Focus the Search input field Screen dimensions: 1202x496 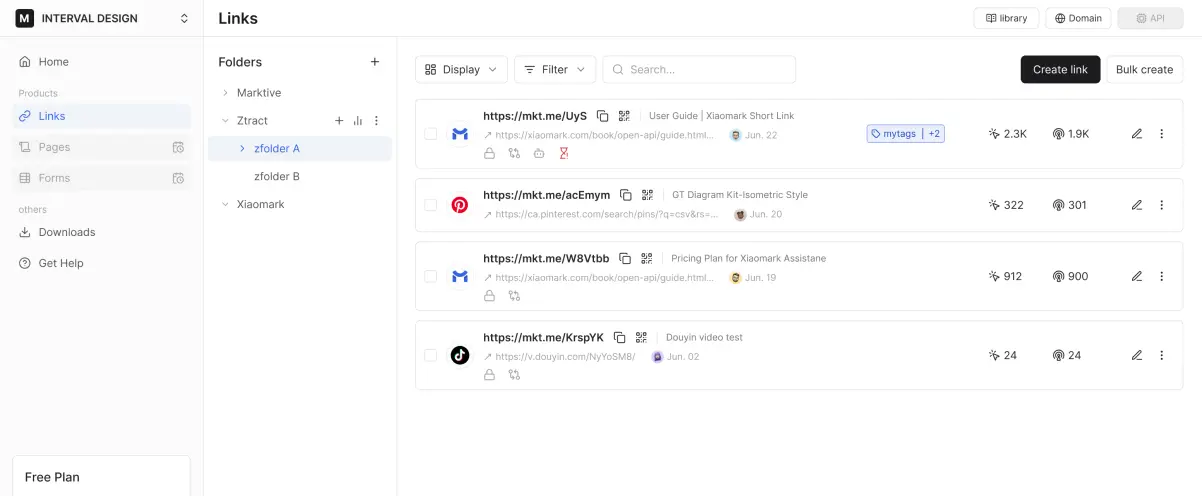coord(699,69)
